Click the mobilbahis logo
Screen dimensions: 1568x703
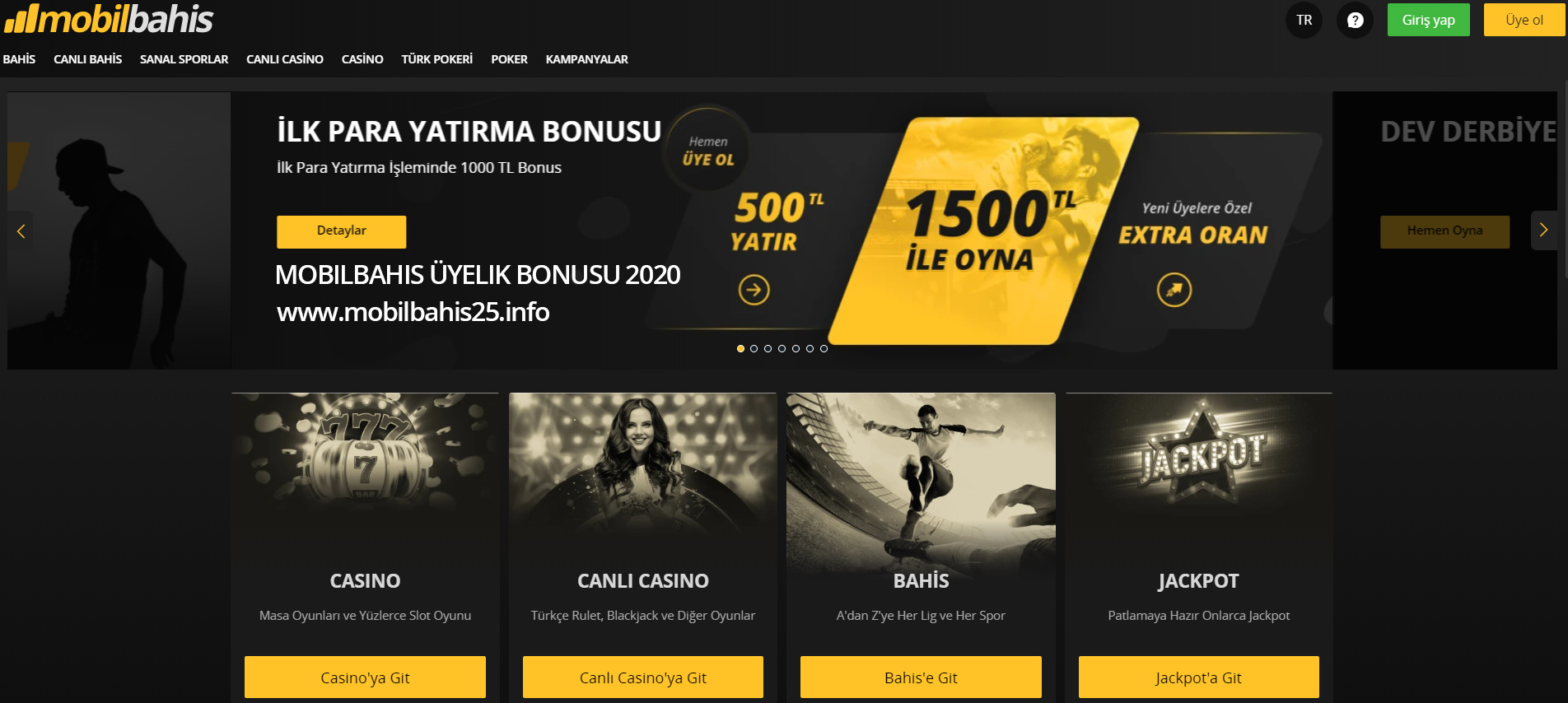pos(109,20)
